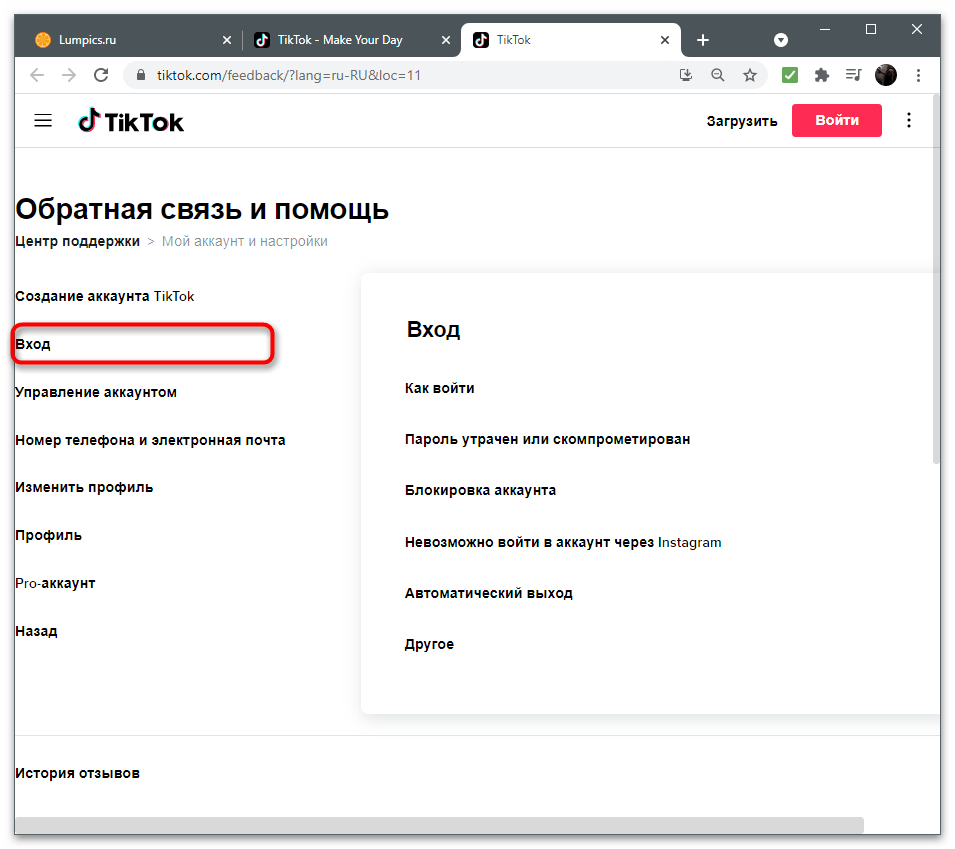The image size is (955, 849).
Task: Close the active TikTok tab
Action: click(665, 40)
